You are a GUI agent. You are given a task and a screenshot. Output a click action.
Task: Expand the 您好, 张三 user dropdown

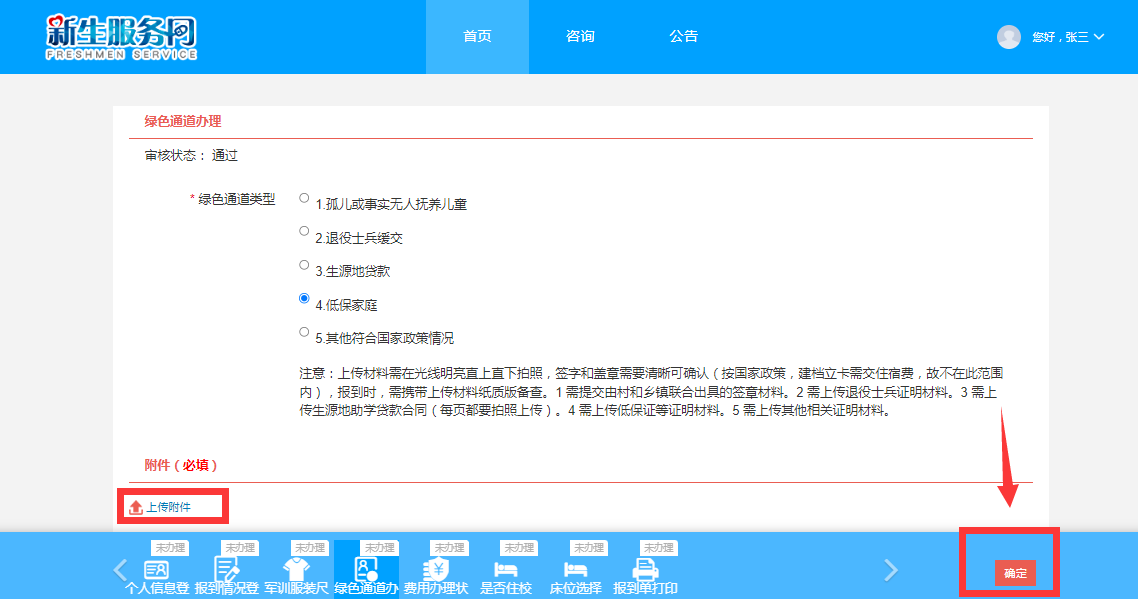[x=1068, y=37]
